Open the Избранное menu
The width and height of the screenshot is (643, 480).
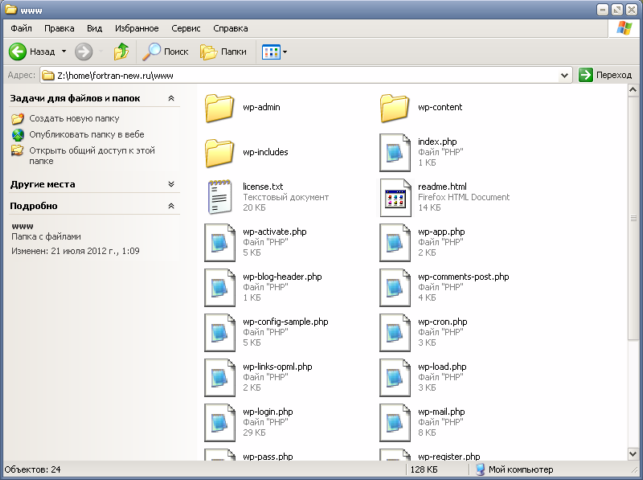click(137, 28)
